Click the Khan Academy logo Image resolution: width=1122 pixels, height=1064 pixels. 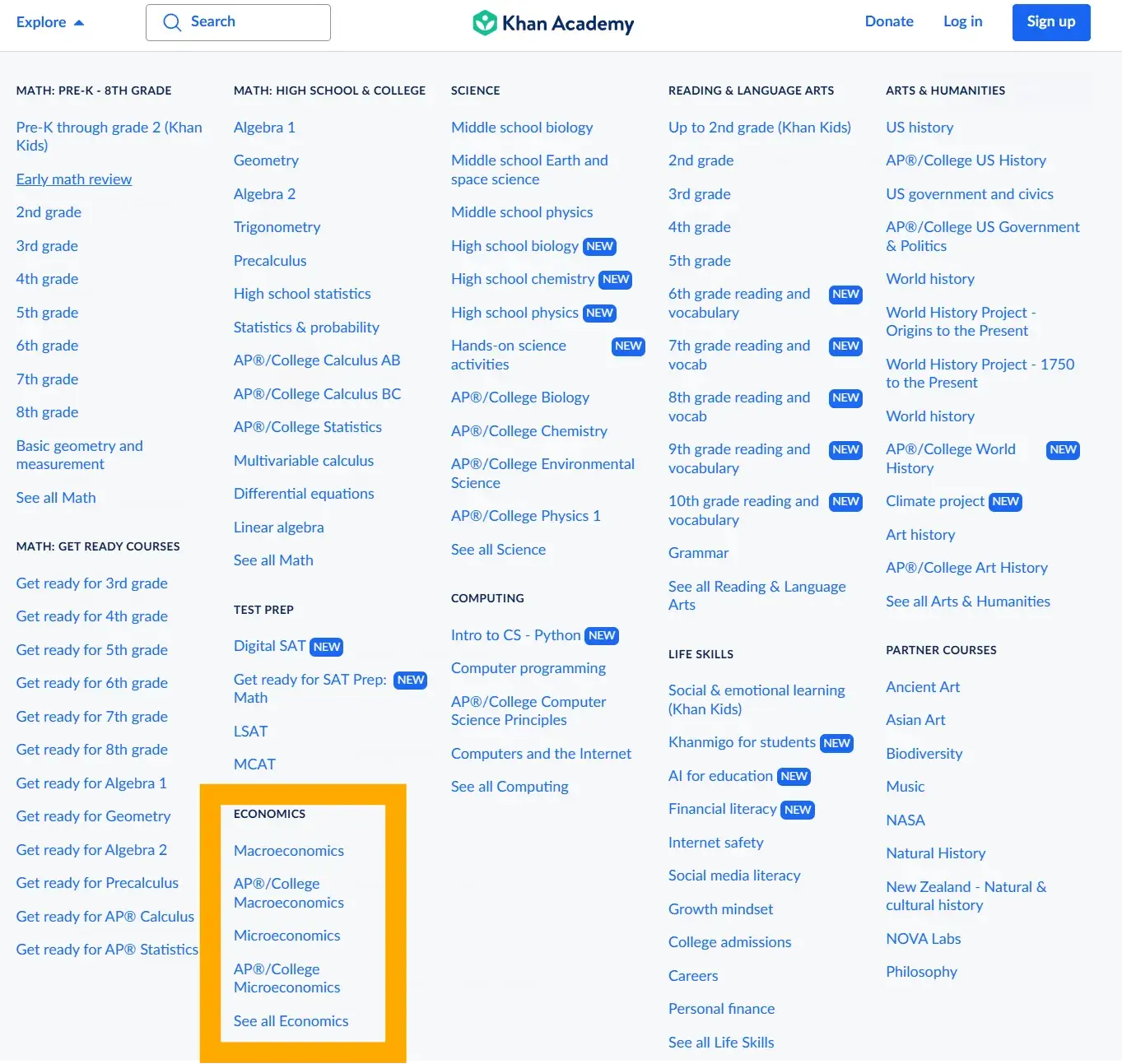click(553, 23)
